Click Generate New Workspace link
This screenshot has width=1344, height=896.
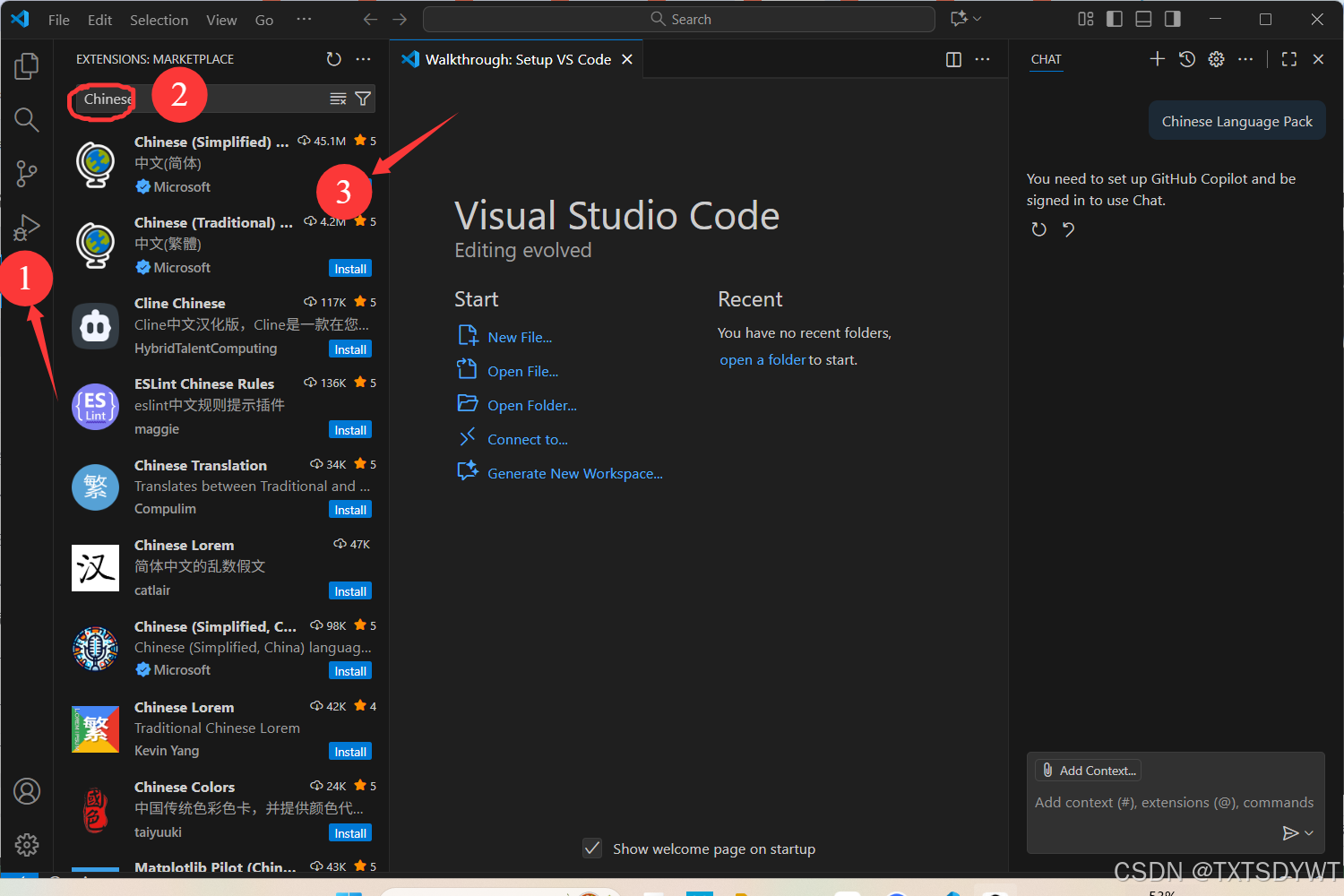click(x=575, y=473)
